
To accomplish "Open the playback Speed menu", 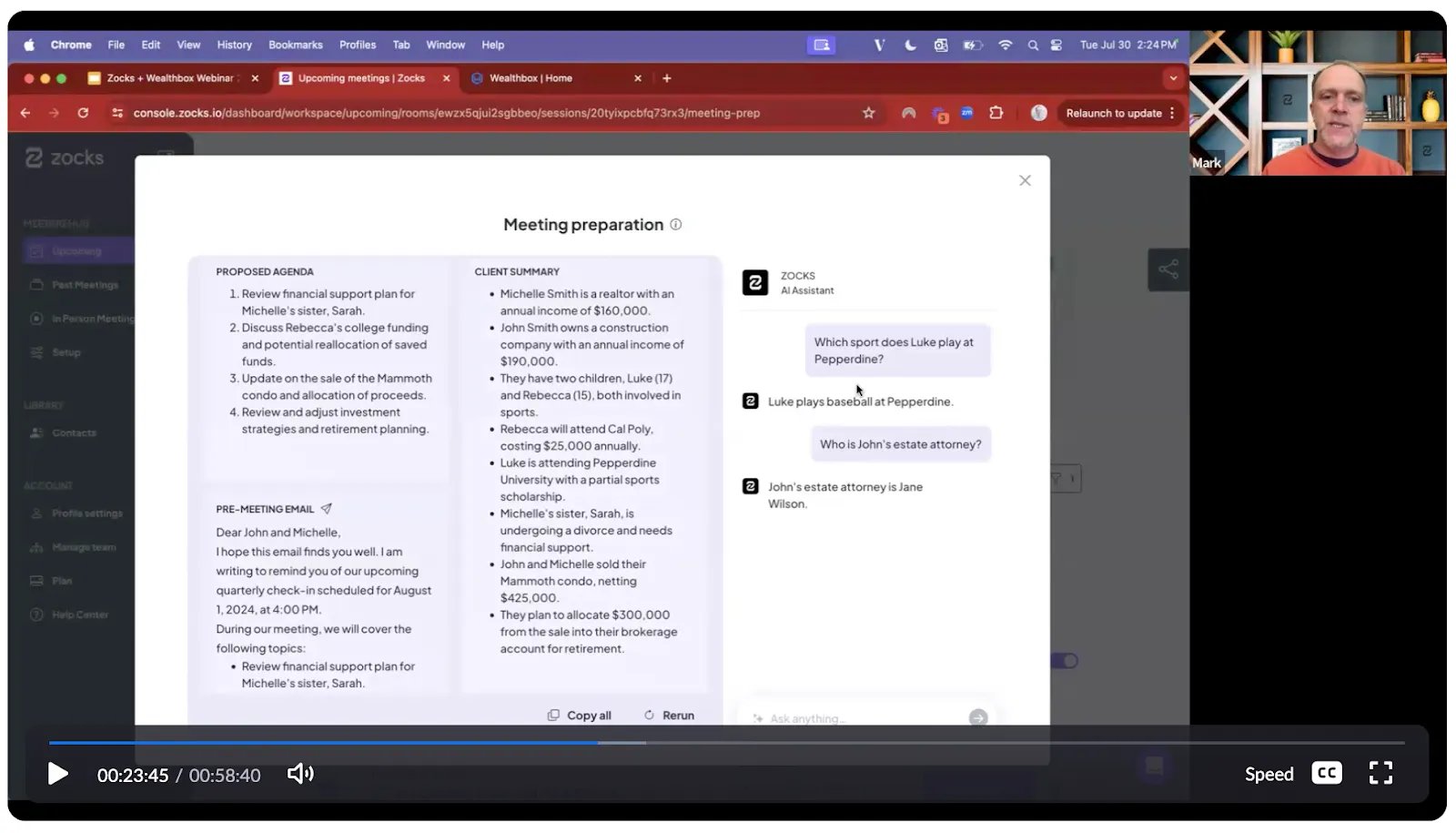I will pyautogui.click(x=1269, y=774).
